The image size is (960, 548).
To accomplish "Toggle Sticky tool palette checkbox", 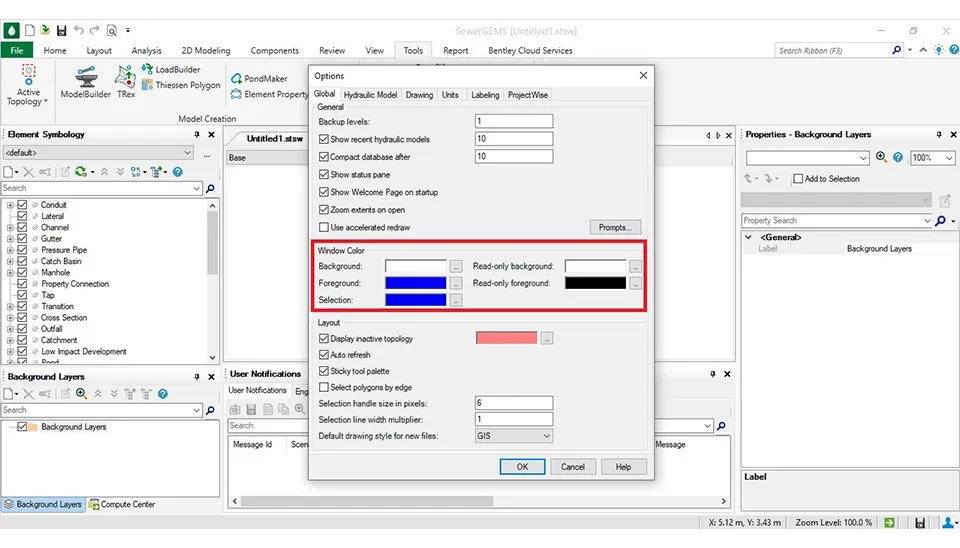I will coord(324,371).
